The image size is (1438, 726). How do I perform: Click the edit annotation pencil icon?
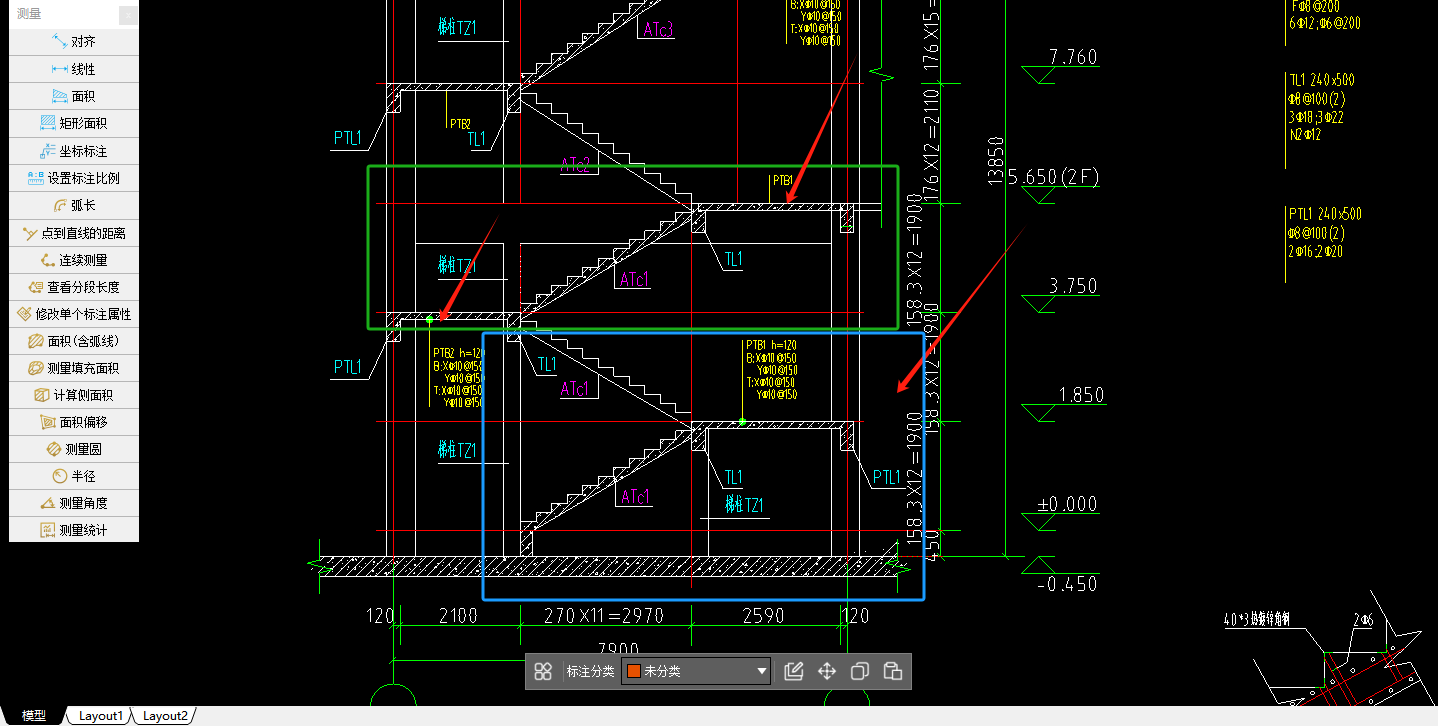coord(794,671)
